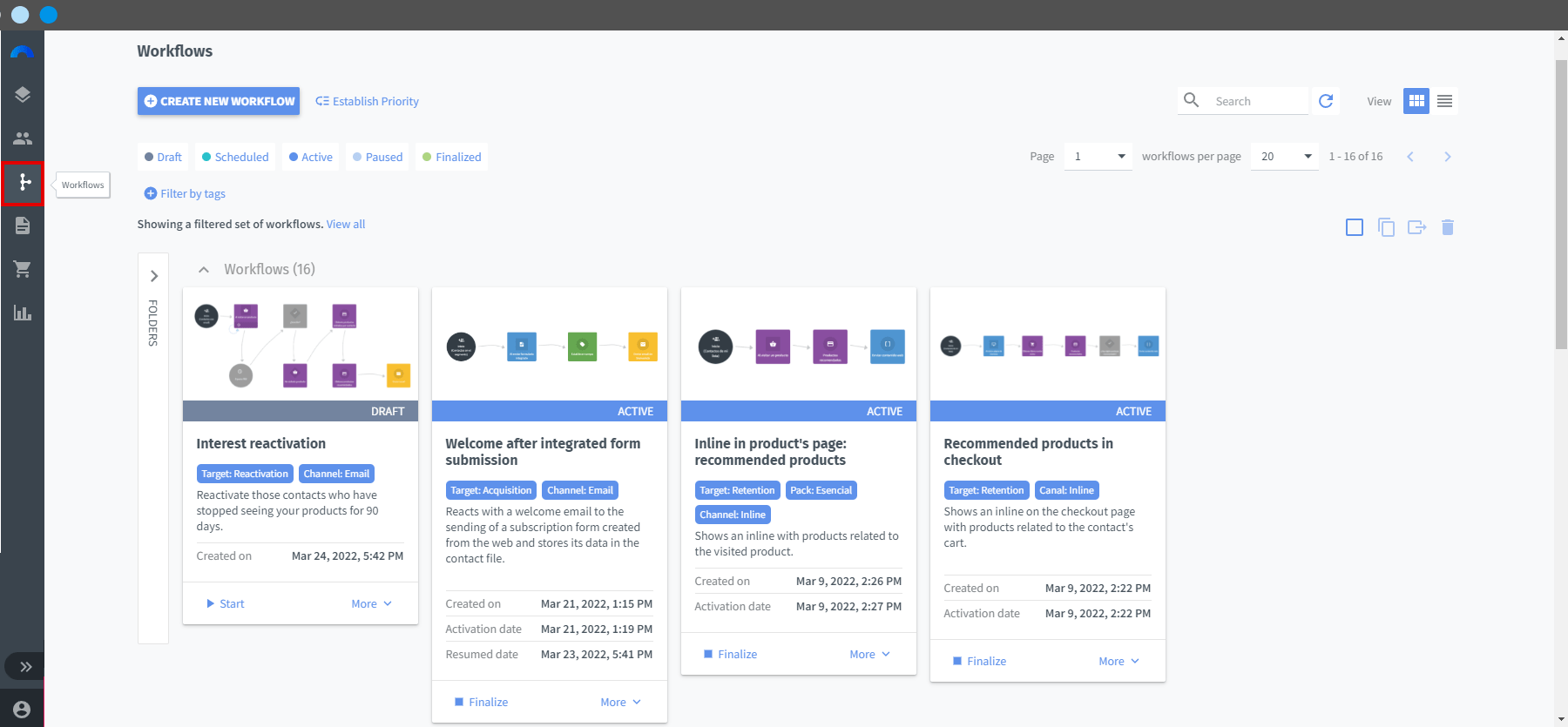
Task: Click the Target: Acquisition tag
Action: [491, 490]
